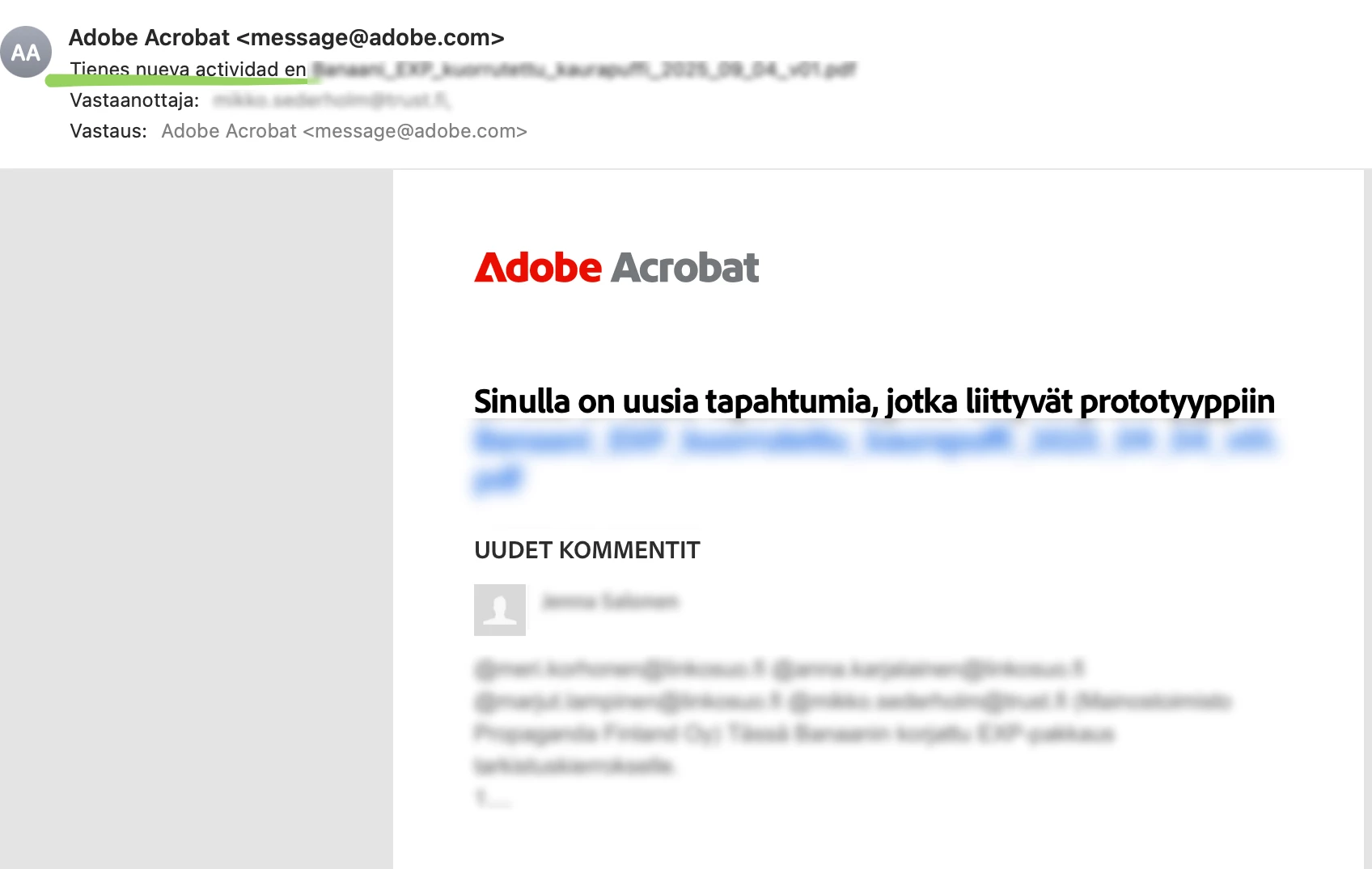Click the AA sender avatar
This screenshot has height=869, width=1372.
pos(26,52)
